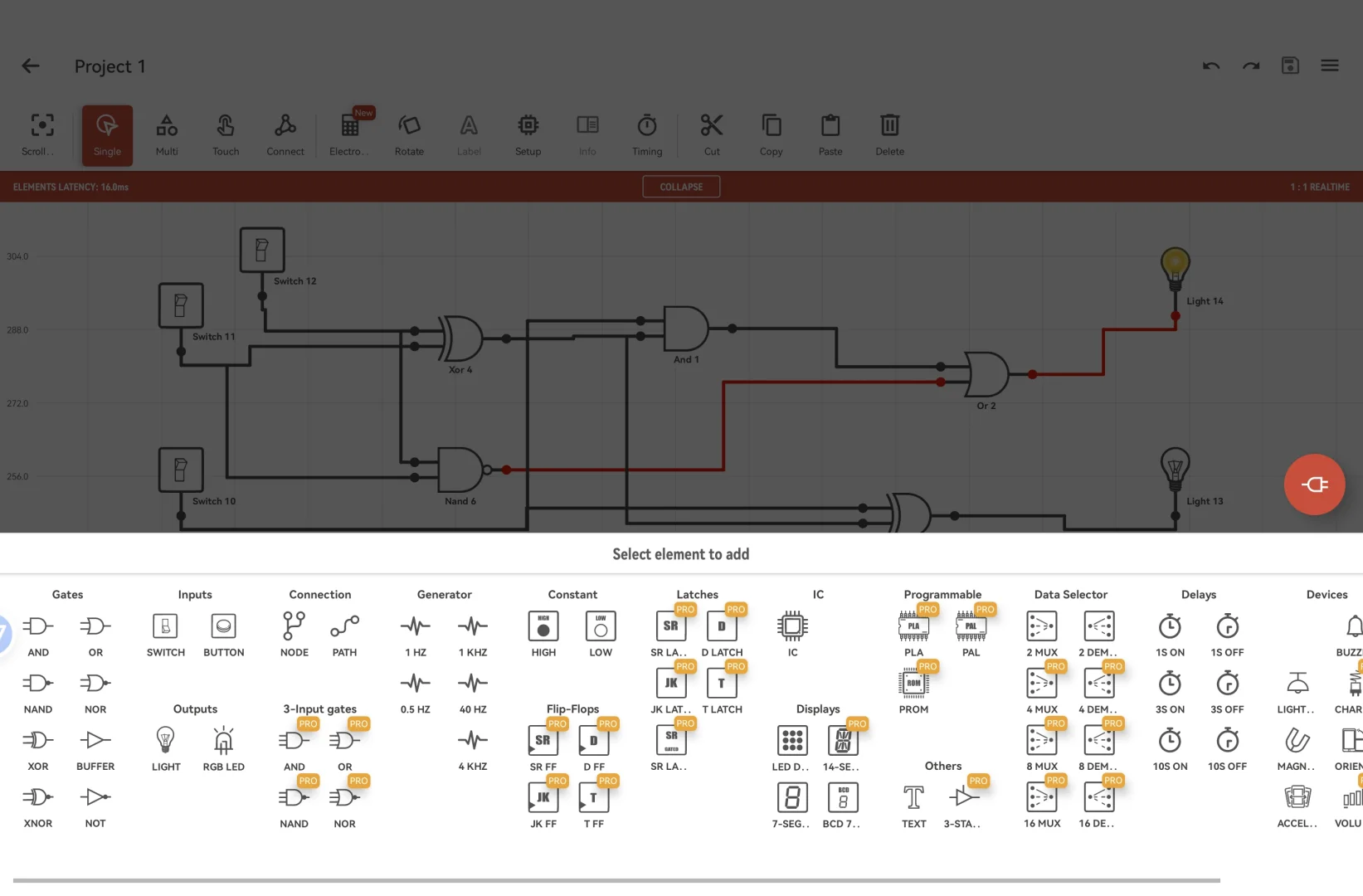Toggle Switch 11 in the circuit
This screenshot has height=896, width=1363.
tap(181, 305)
